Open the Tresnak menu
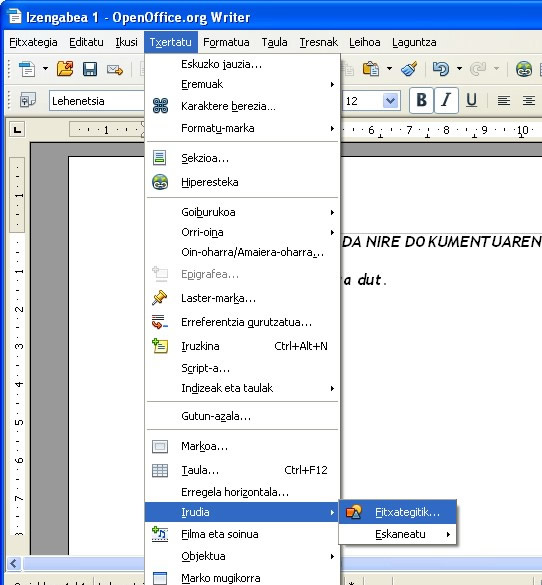This screenshot has width=542, height=585. (x=319, y=42)
